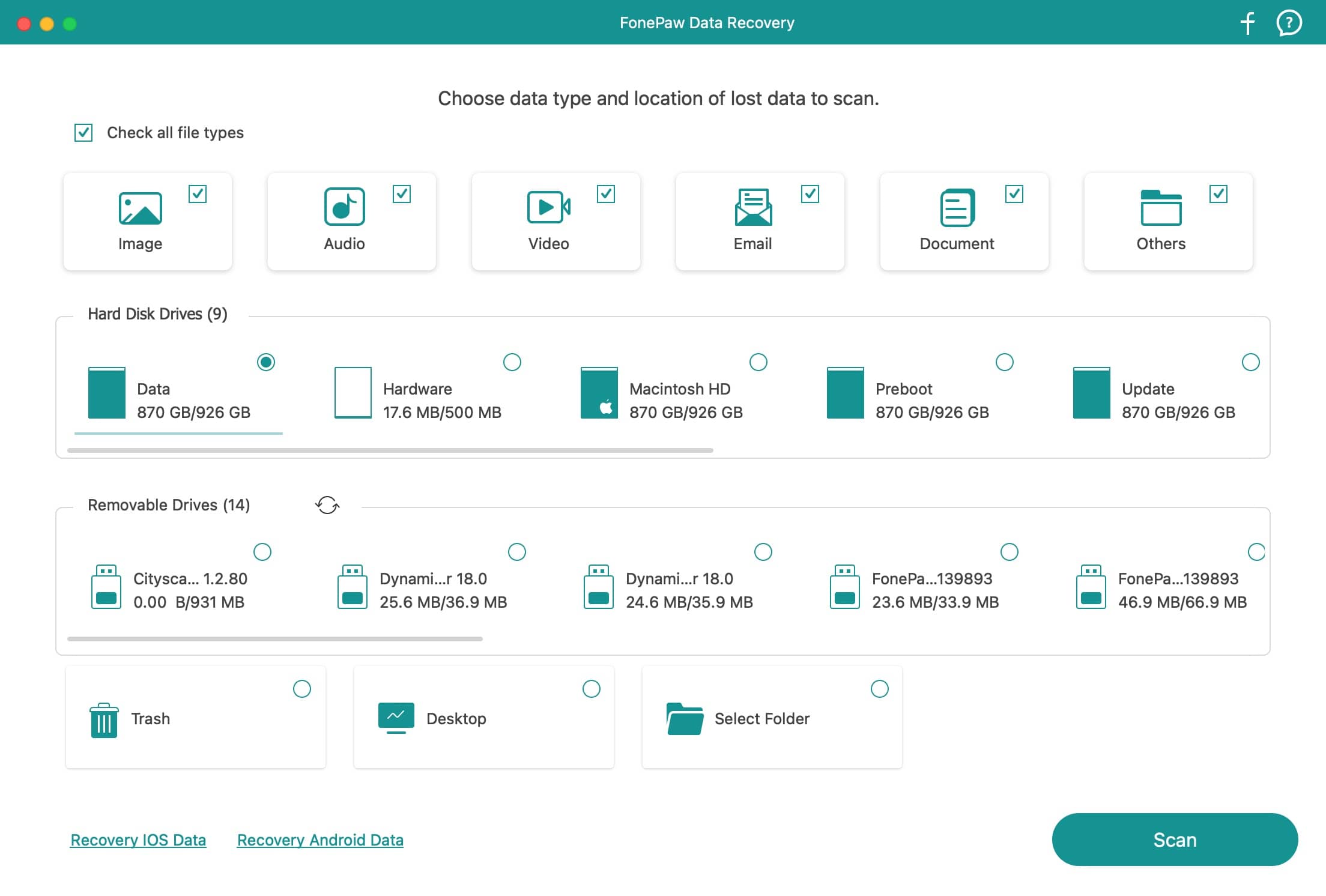Click the Update drive icon
The height and width of the screenshot is (896, 1326).
coord(1092,393)
